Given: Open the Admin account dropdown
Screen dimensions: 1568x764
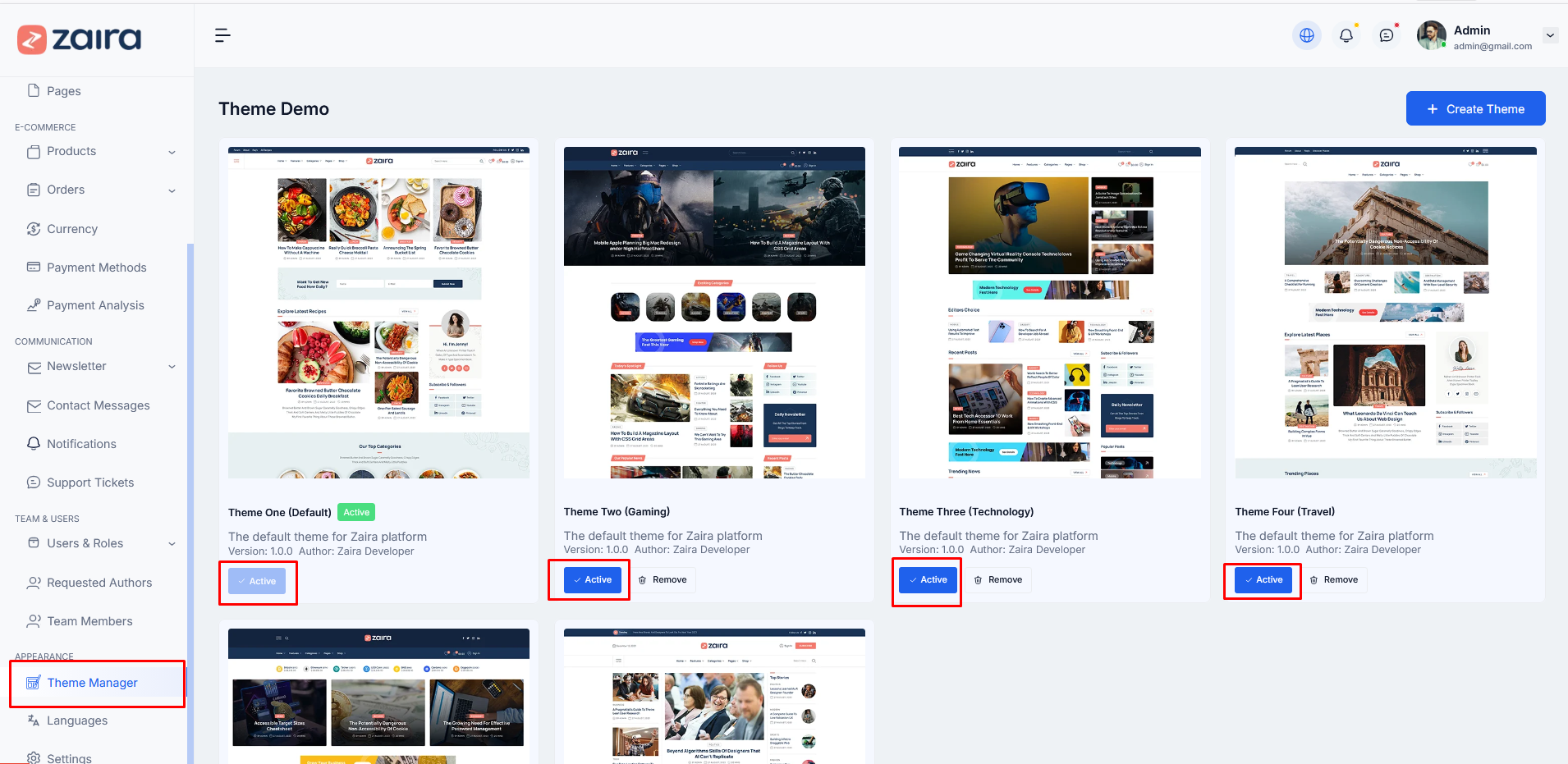Looking at the screenshot, I should [1550, 35].
